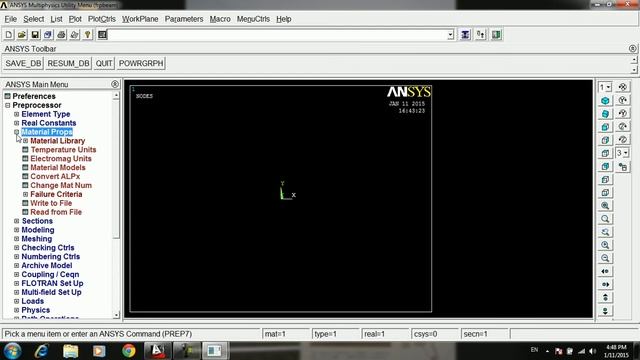Click the Pan Model Up arrow icon
The image size is (640, 360).
(x=605, y=297)
